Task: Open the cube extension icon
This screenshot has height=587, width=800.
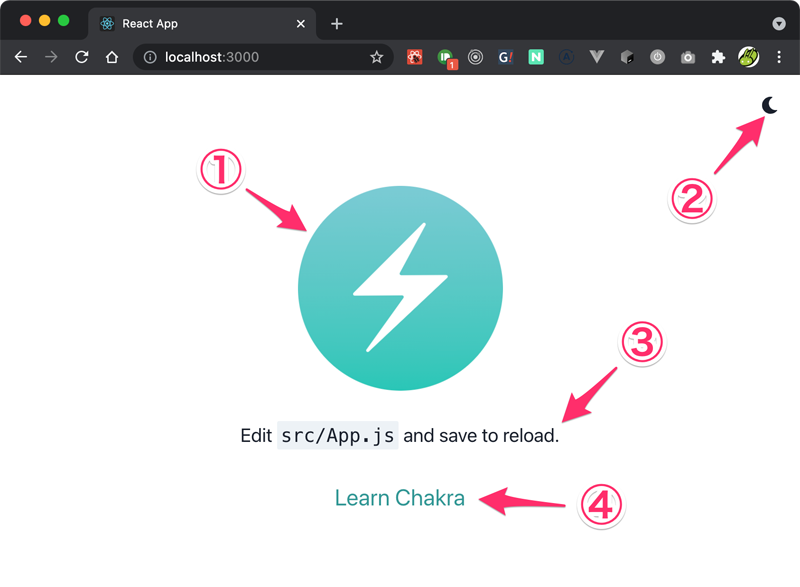Action: pyautogui.click(x=627, y=57)
